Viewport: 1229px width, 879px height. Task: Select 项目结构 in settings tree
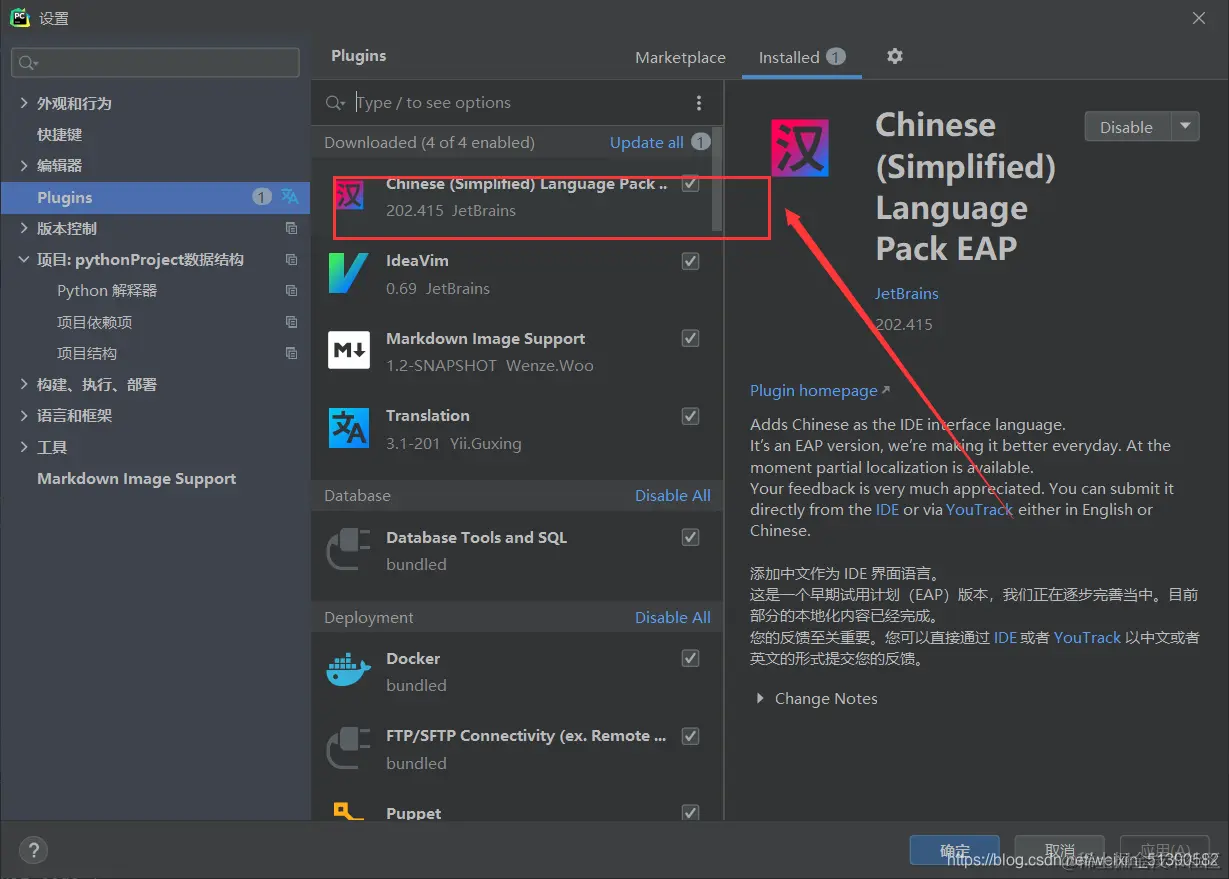87,353
